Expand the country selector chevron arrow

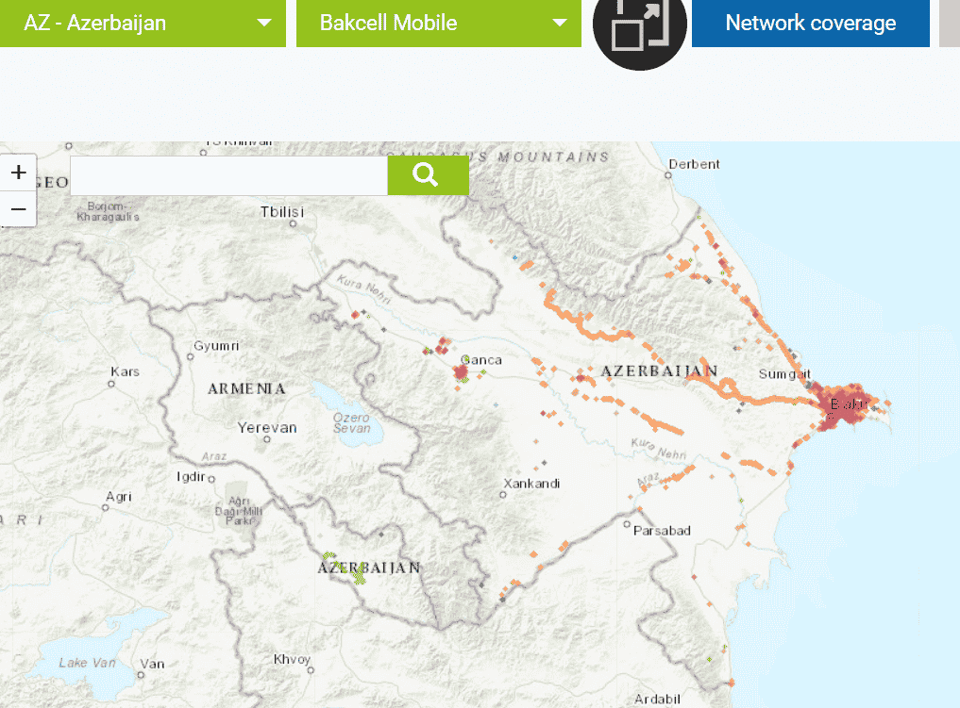pos(264,22)
